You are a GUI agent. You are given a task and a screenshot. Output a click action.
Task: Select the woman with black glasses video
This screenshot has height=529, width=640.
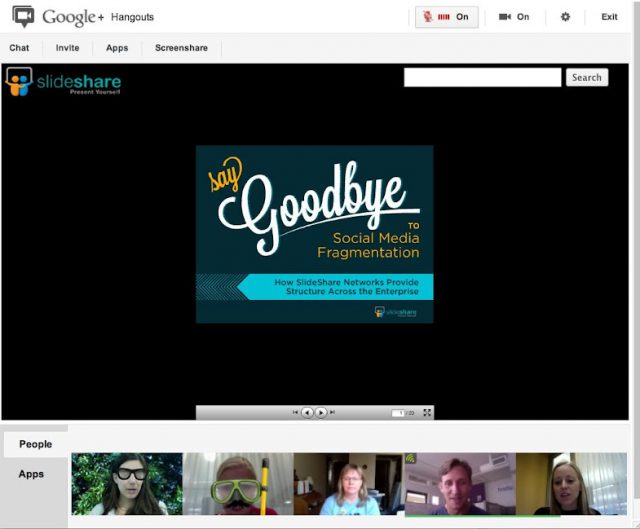tap(127, 484)
